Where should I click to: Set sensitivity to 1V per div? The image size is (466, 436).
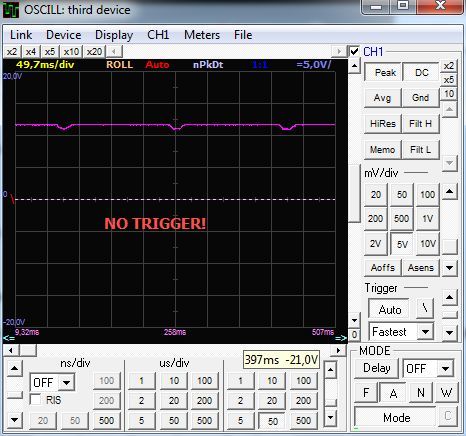coord(428,218)
